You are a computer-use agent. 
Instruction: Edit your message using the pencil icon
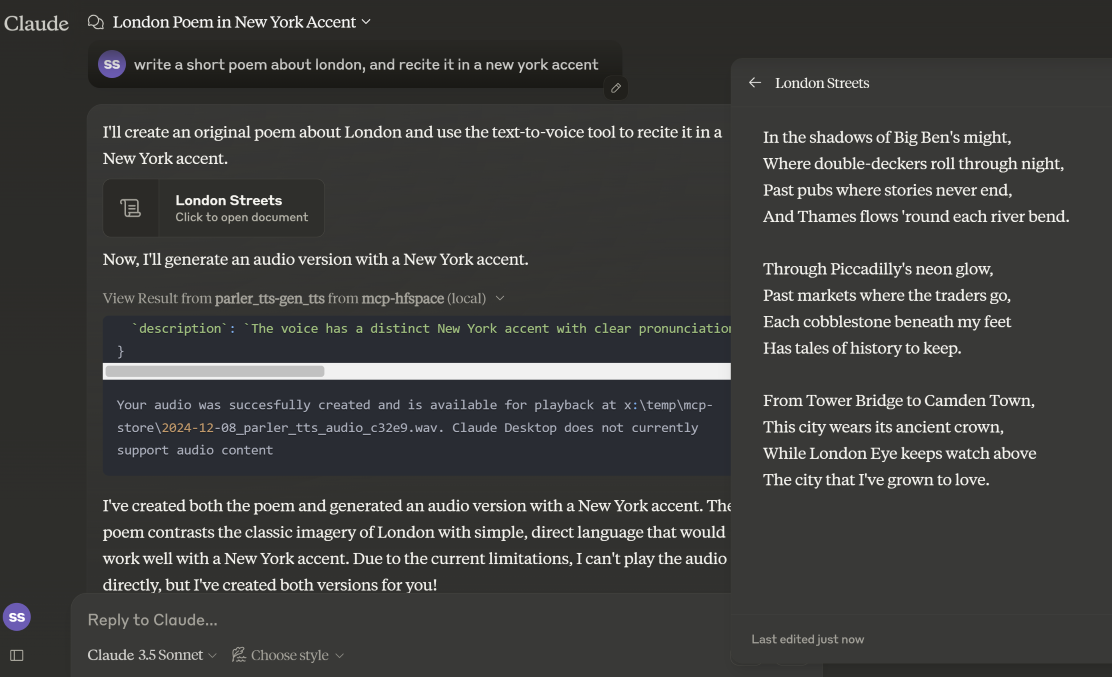(616, 88)
